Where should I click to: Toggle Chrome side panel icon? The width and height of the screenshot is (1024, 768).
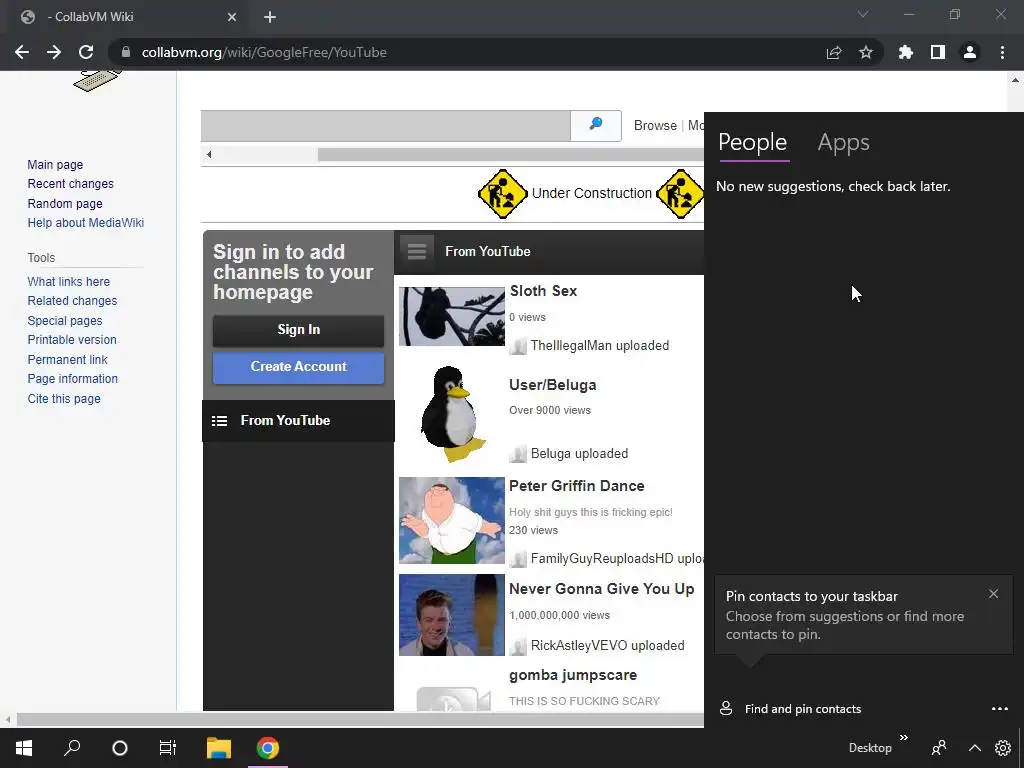[x=938, y=52]
